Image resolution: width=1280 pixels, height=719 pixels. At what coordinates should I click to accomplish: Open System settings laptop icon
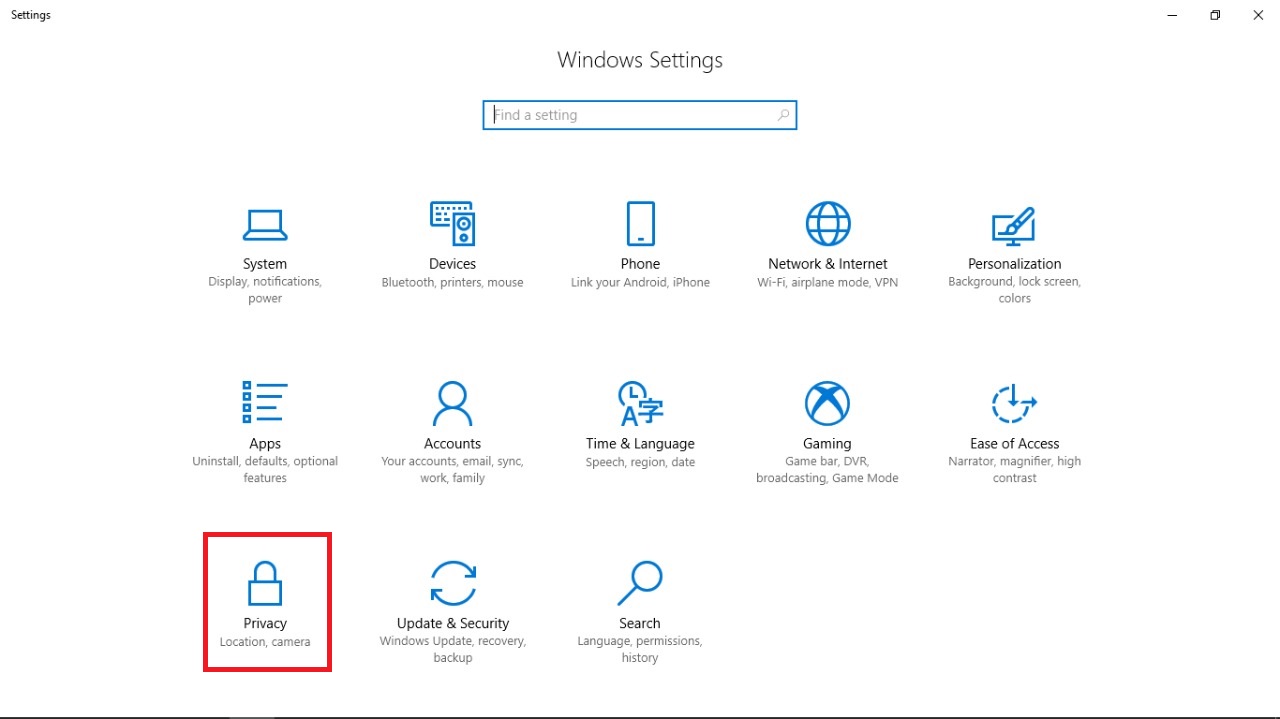pos(265,225)
